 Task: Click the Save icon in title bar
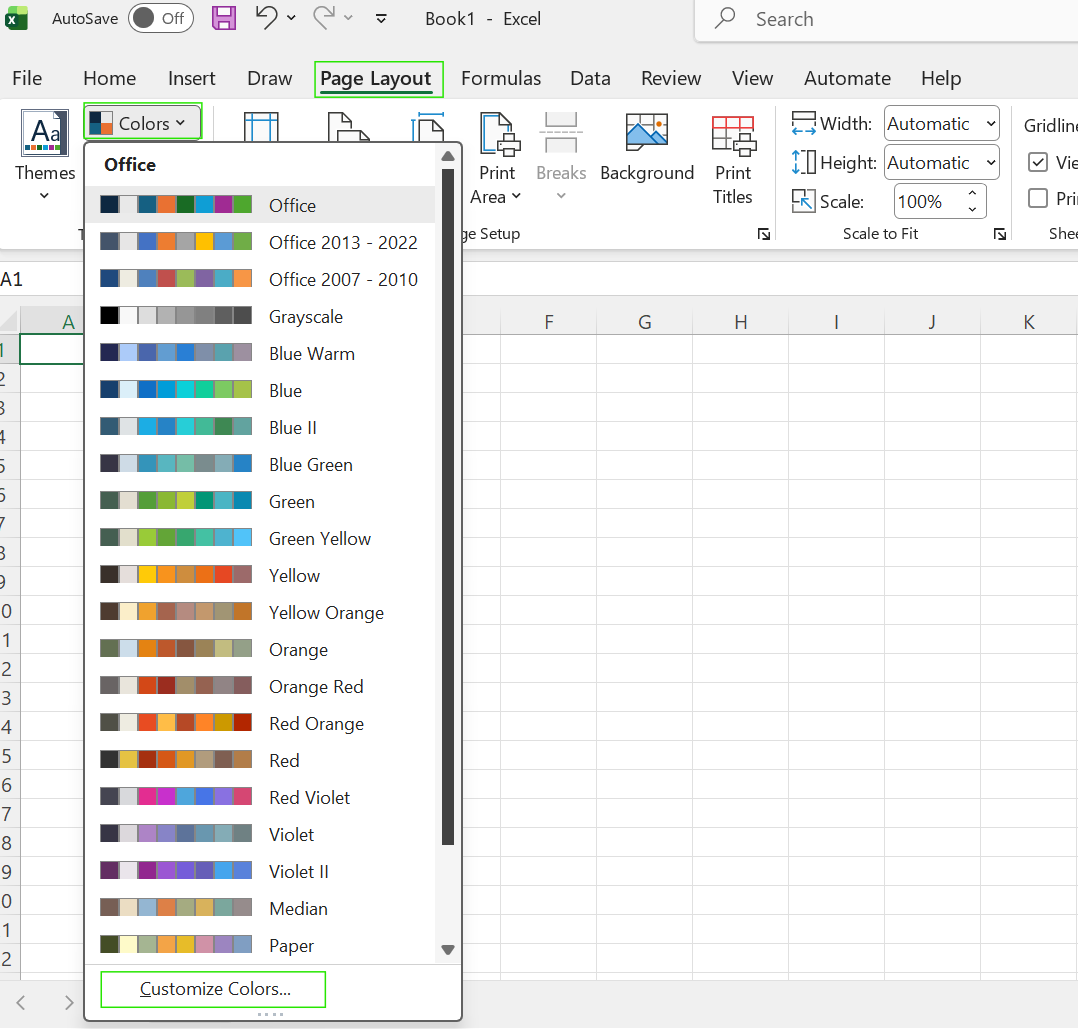(223, 19)
